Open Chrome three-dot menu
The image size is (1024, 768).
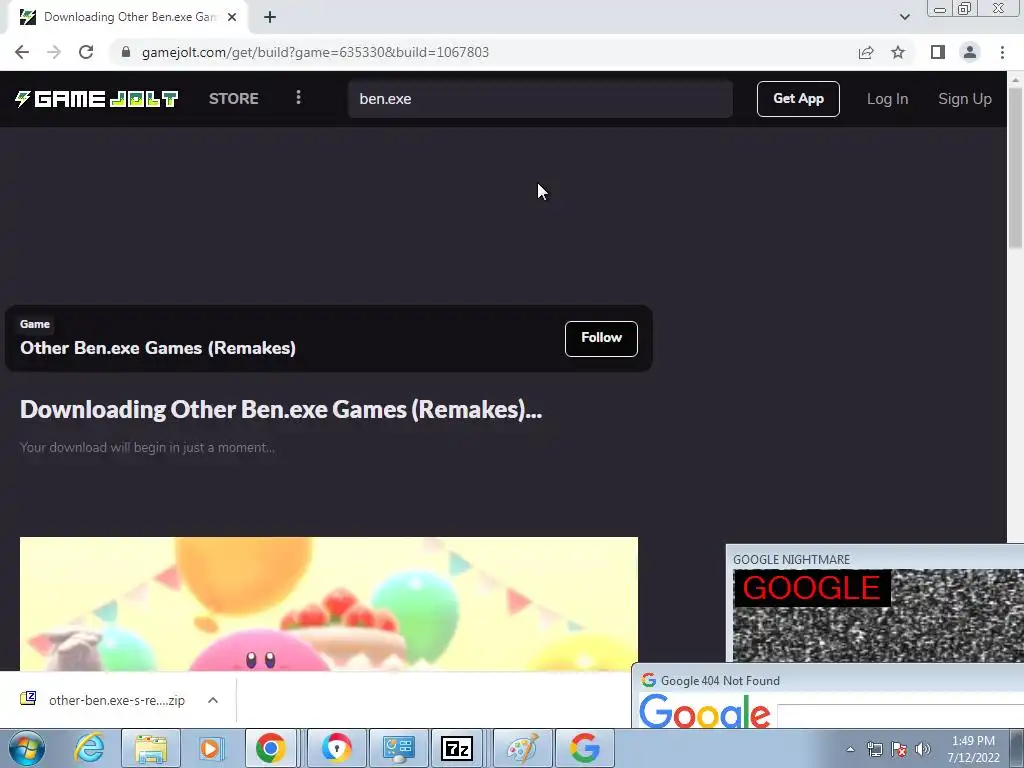[1002, 52]
